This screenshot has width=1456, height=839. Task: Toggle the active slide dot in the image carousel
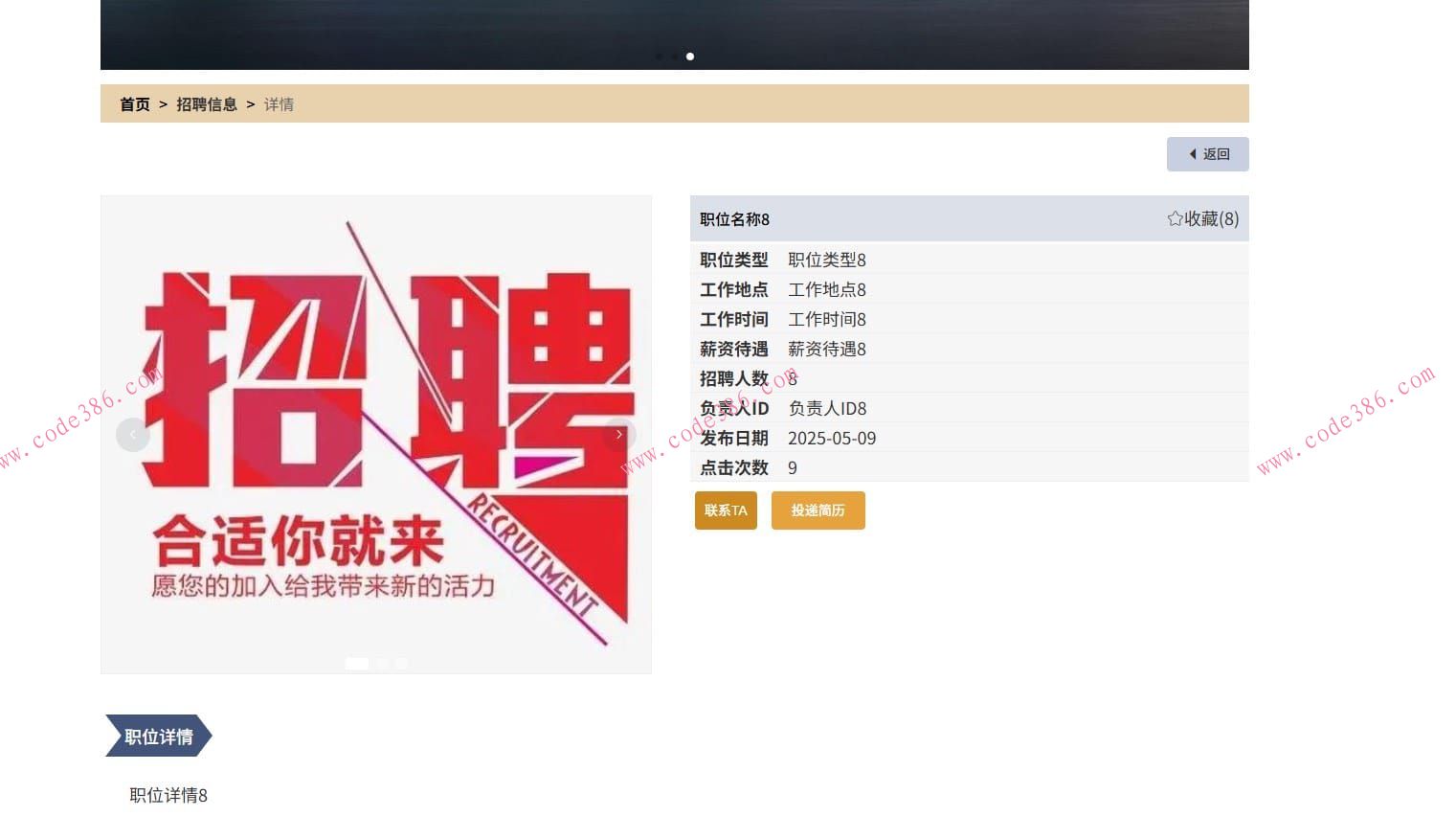coord(358,663)
